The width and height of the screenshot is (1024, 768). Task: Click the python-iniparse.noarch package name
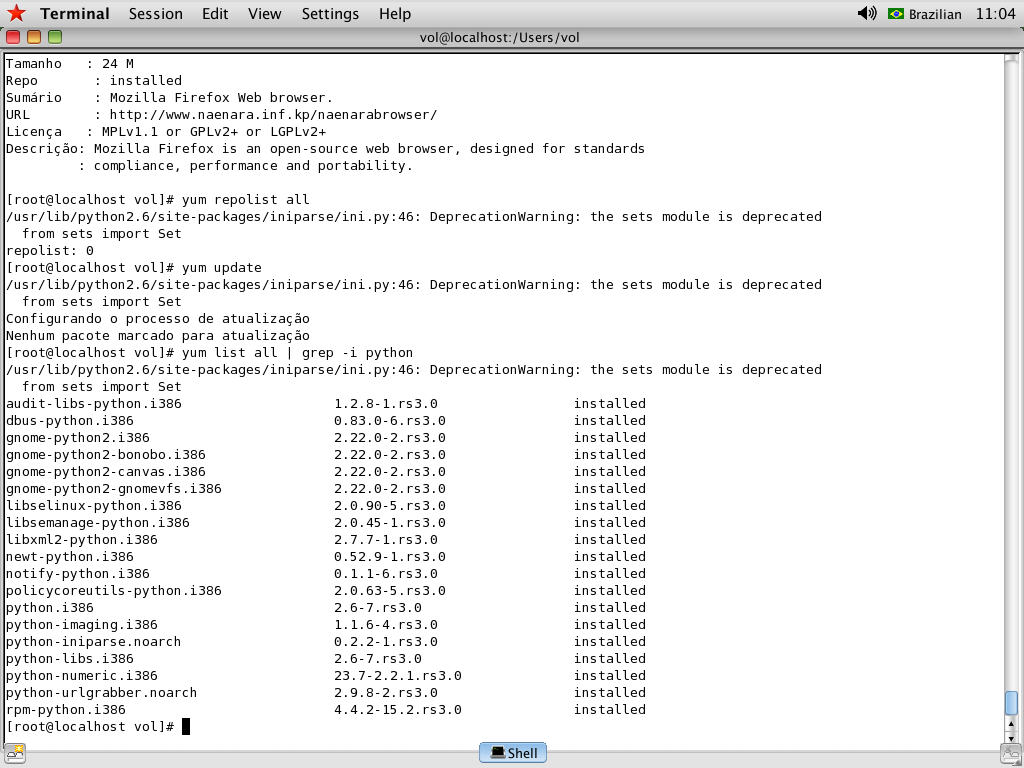point(93,641)
